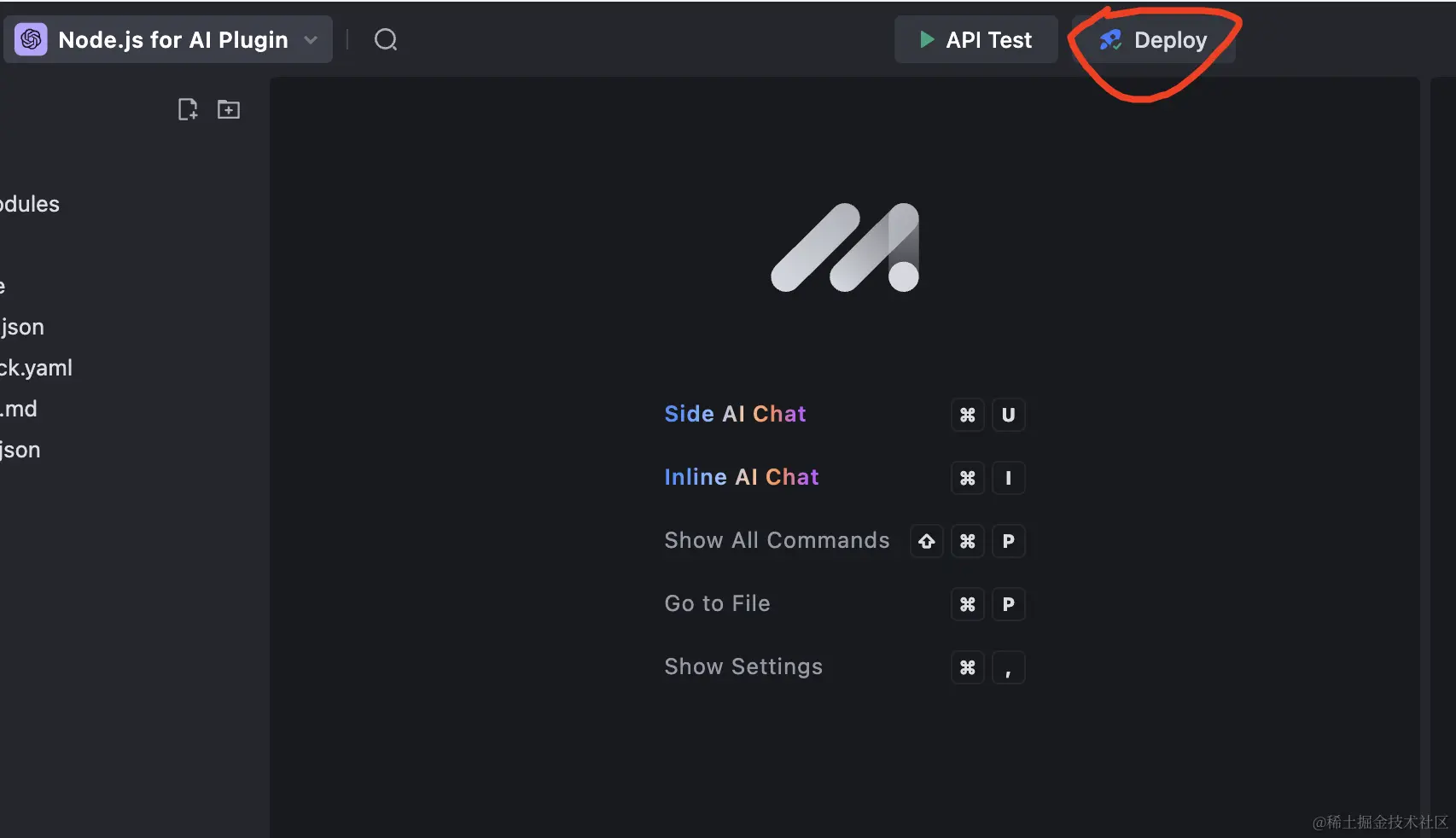Select the .yaml file in the file tree
The image size is (1456, 838).
coord(36,368)
